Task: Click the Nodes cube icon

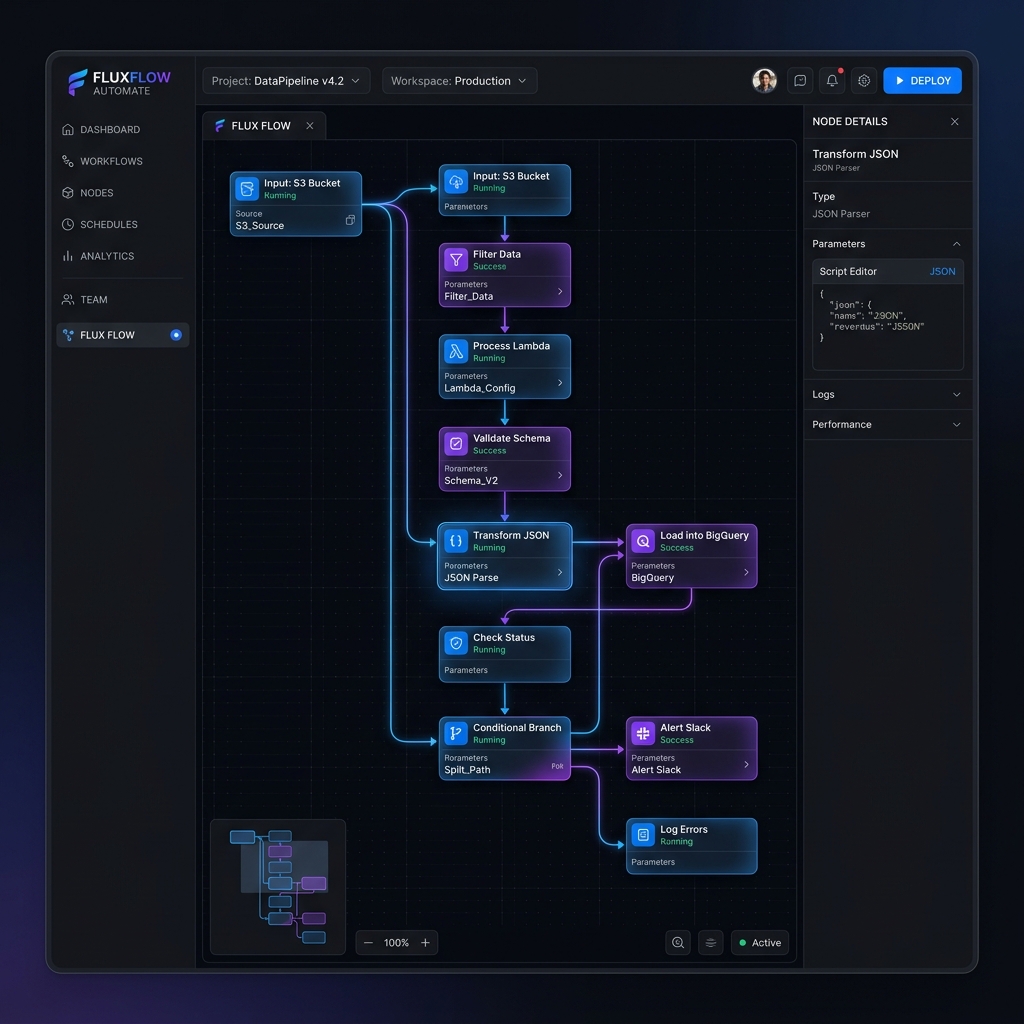Action: tap(67, 193)
